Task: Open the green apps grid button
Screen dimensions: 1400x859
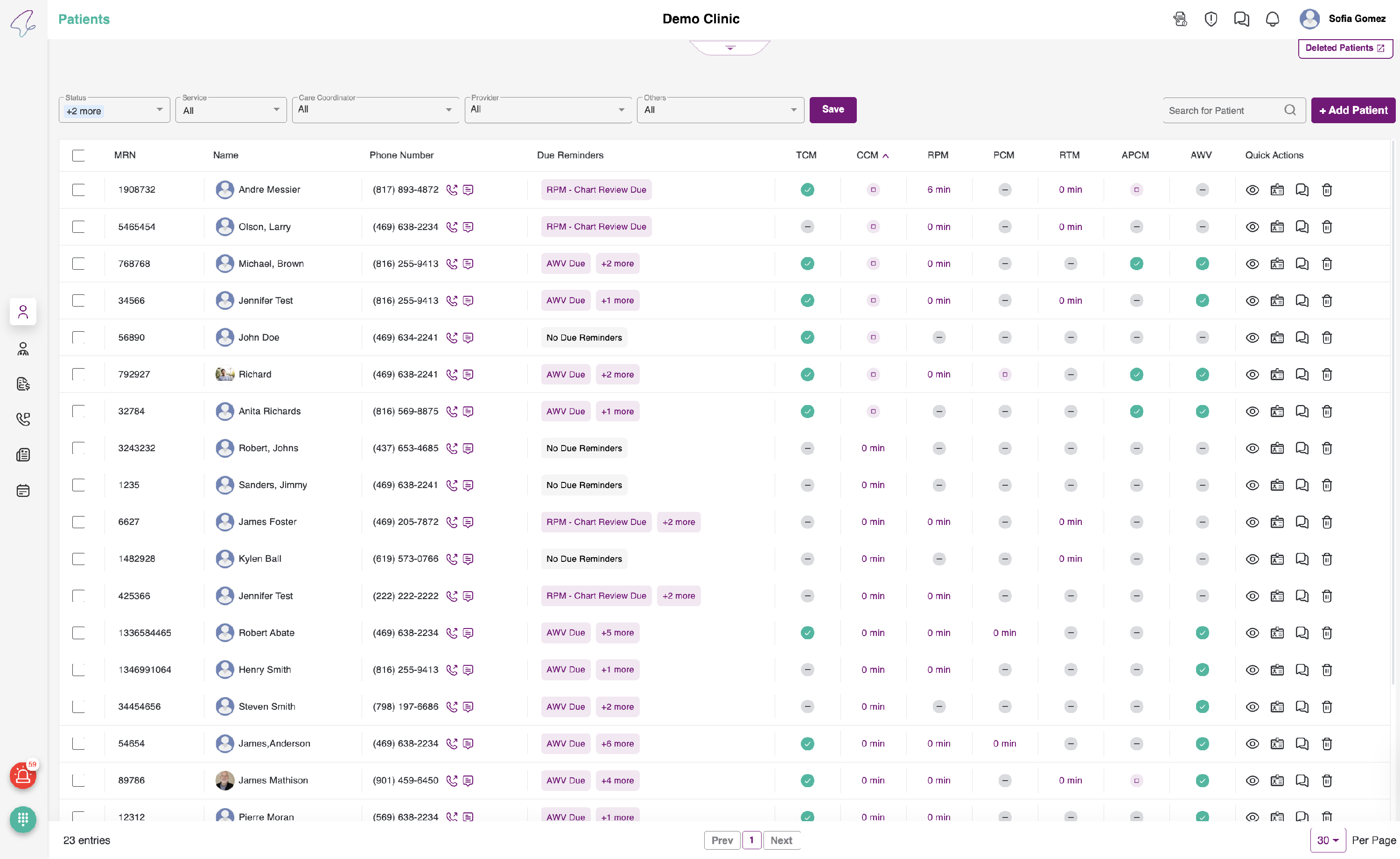Action: pyautogui.click(x=23, y=819)
